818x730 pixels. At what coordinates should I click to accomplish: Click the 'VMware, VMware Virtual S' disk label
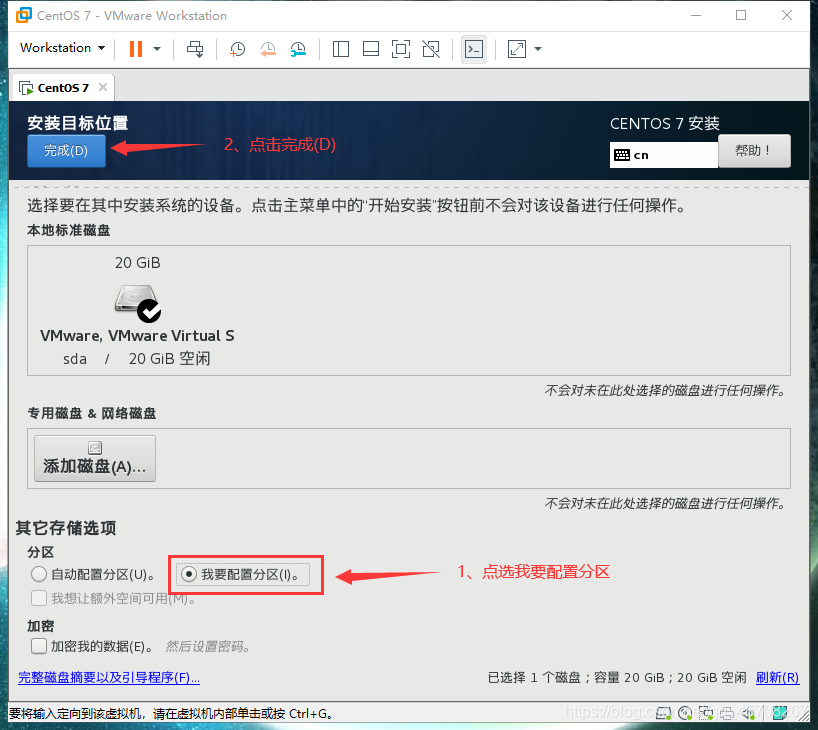137,336
